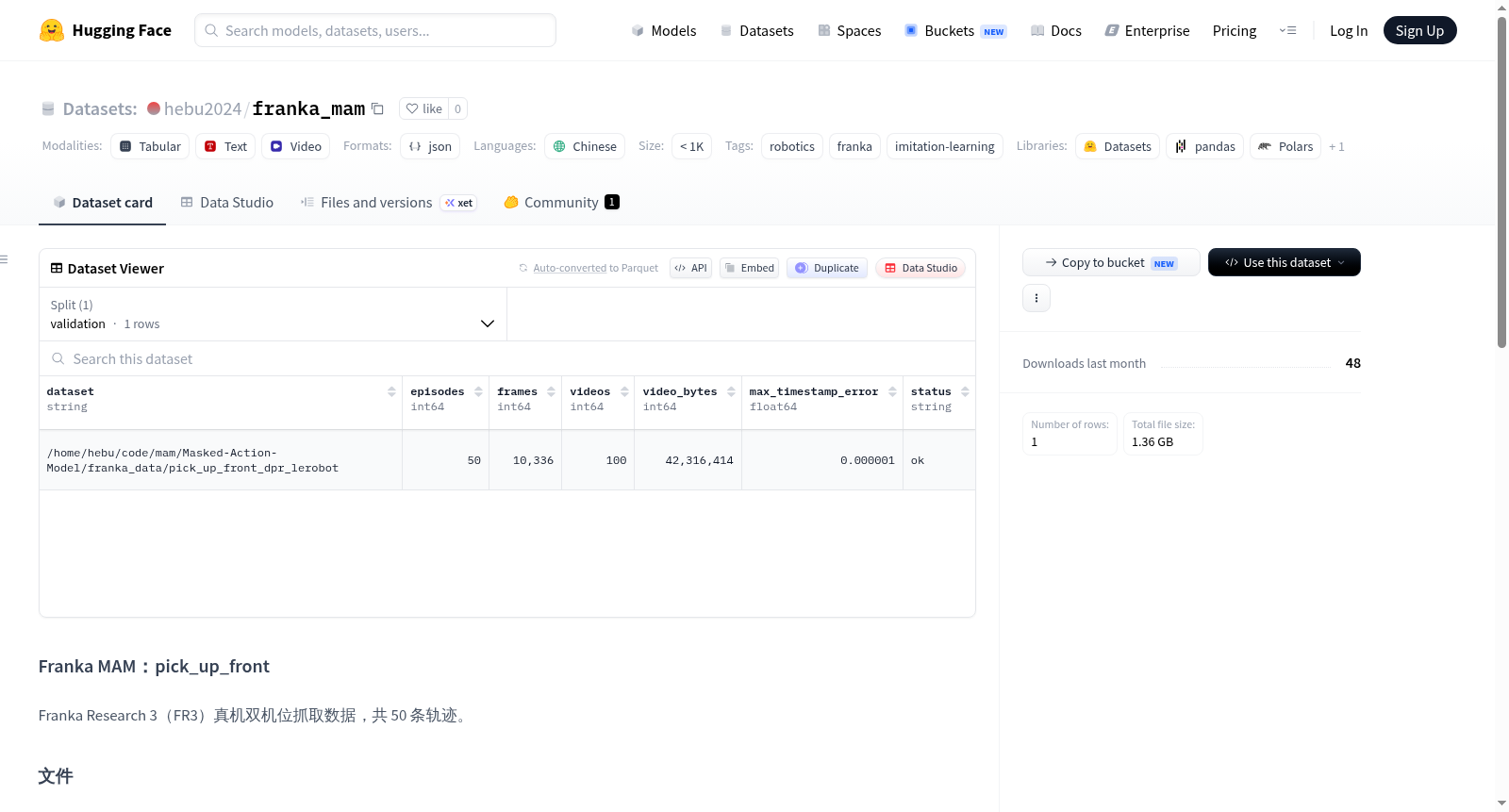Open the three-dot options menu
The image size is (1509, 812).
click(1036, 298)
